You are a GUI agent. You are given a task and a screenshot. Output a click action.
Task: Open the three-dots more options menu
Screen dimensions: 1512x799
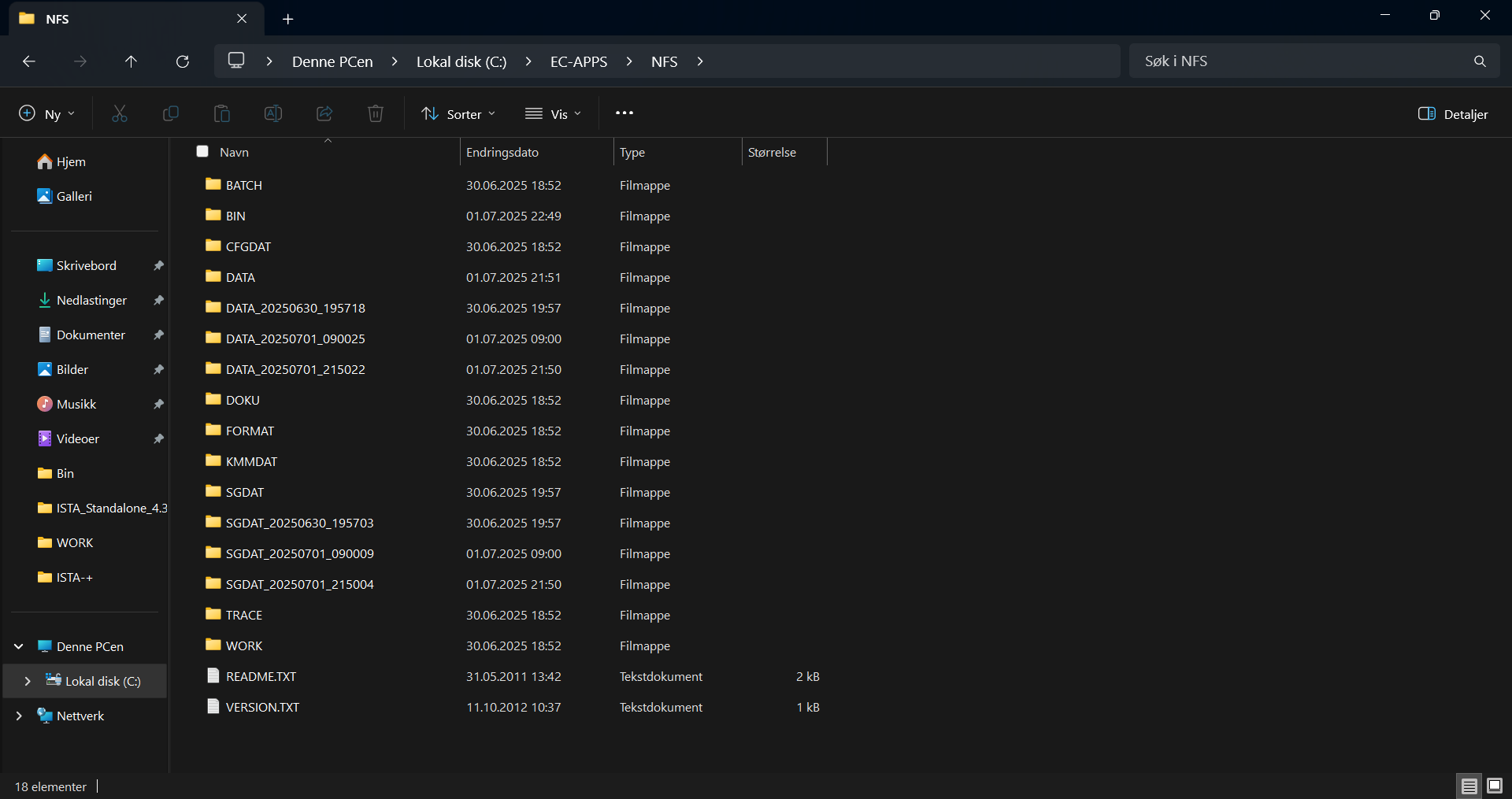tap(624, 113)
